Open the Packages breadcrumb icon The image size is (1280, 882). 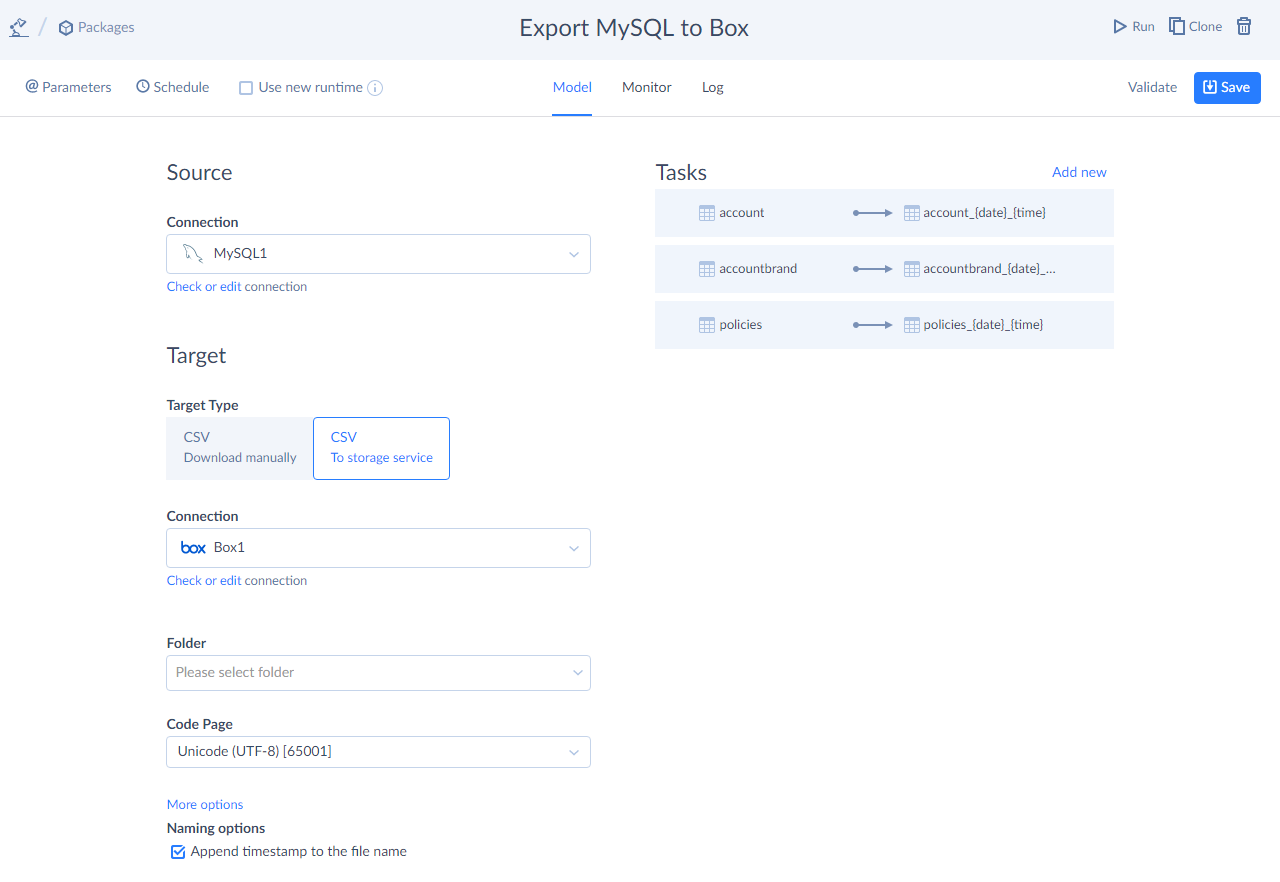pyautogui.click(x=66, y=28)
